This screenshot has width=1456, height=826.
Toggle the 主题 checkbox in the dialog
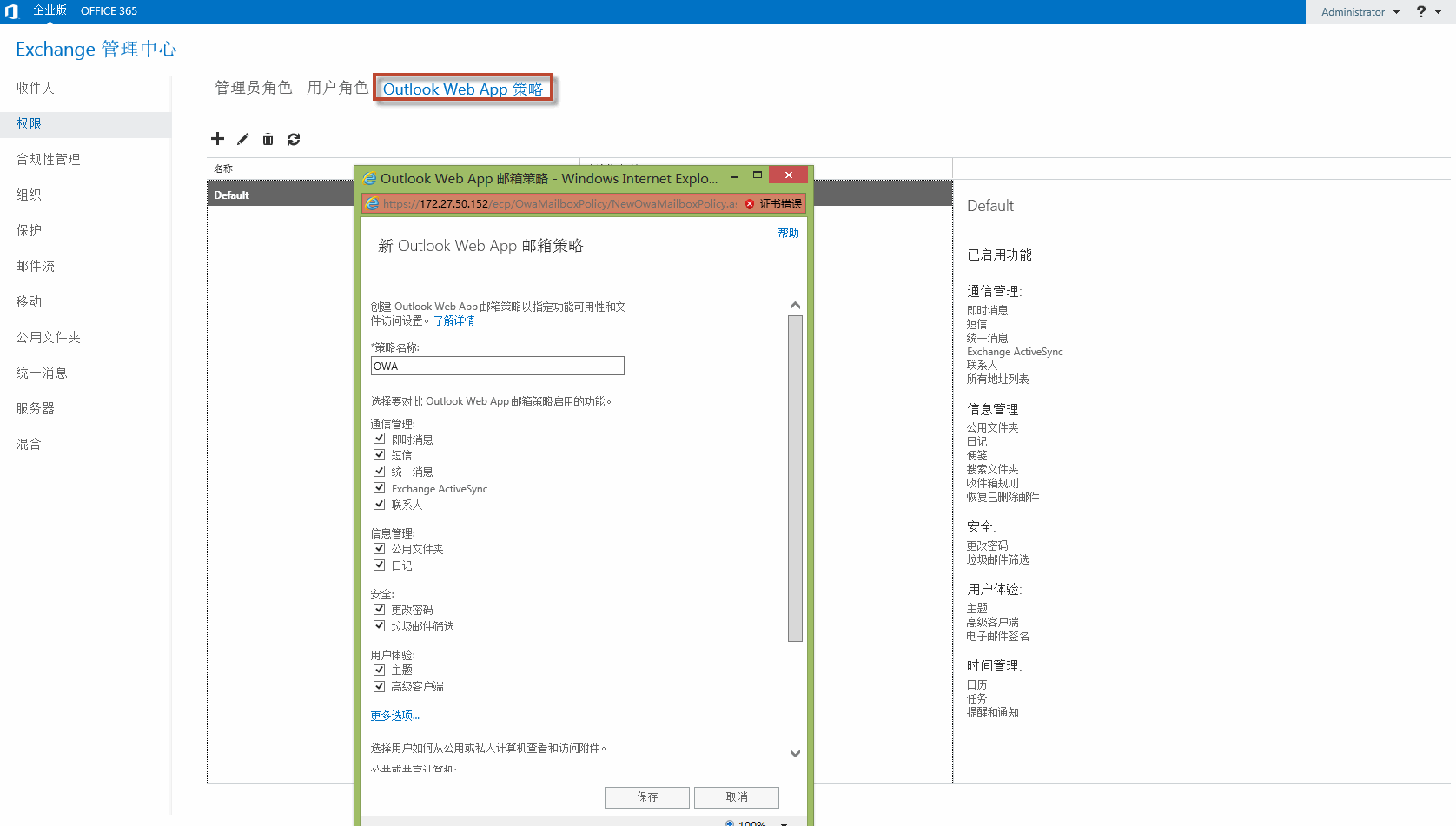point(380,670)
